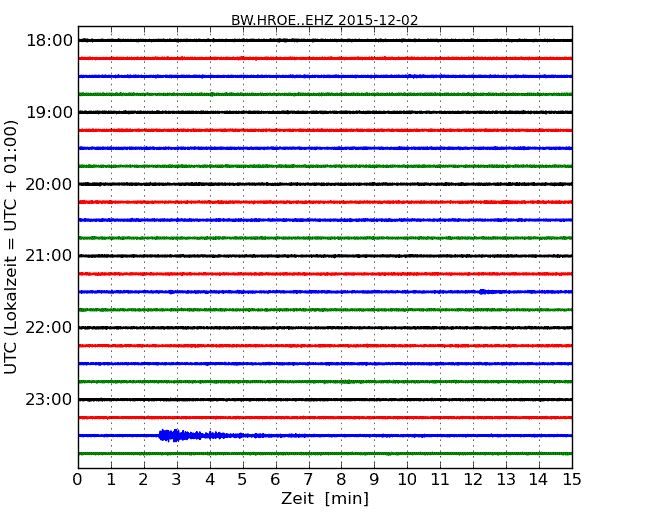Click the black trace at 18:00
The width and height of the screenshot is (650, 520).
pos(325,40)
